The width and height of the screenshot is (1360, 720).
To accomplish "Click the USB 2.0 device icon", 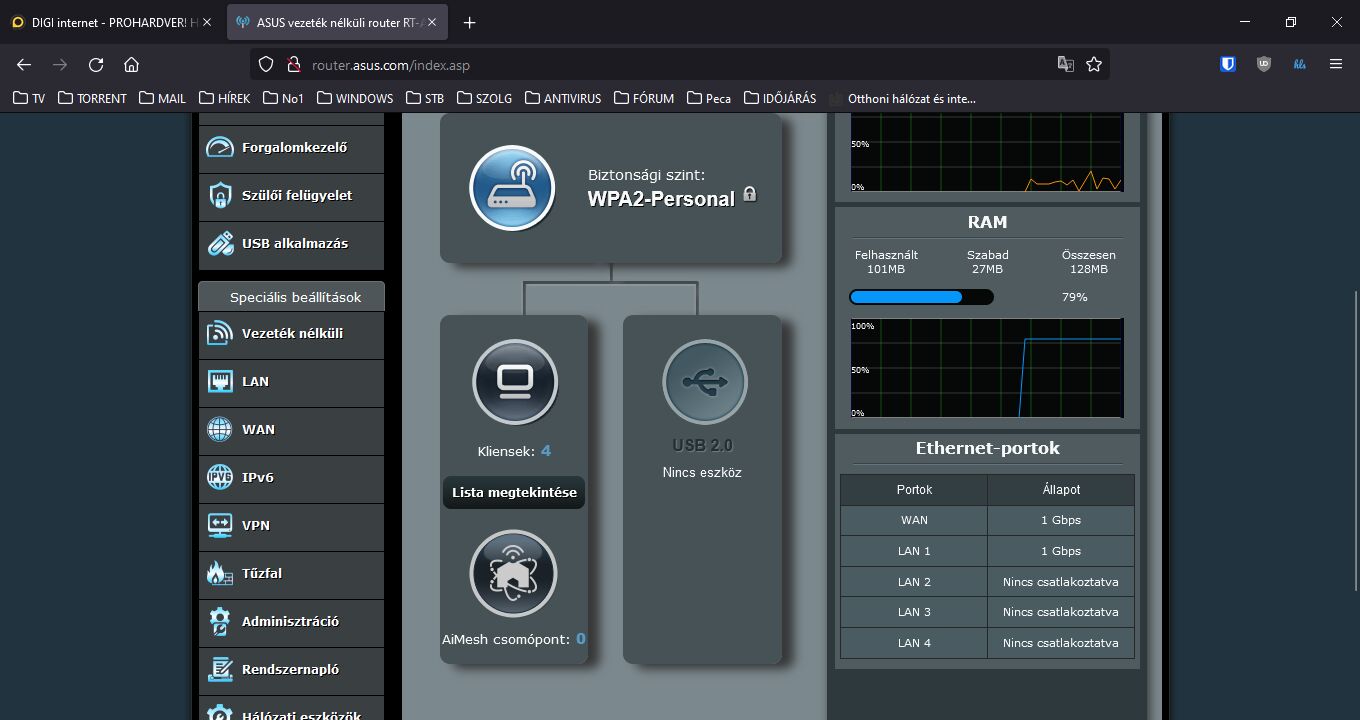I will click(x=705, y=382).
